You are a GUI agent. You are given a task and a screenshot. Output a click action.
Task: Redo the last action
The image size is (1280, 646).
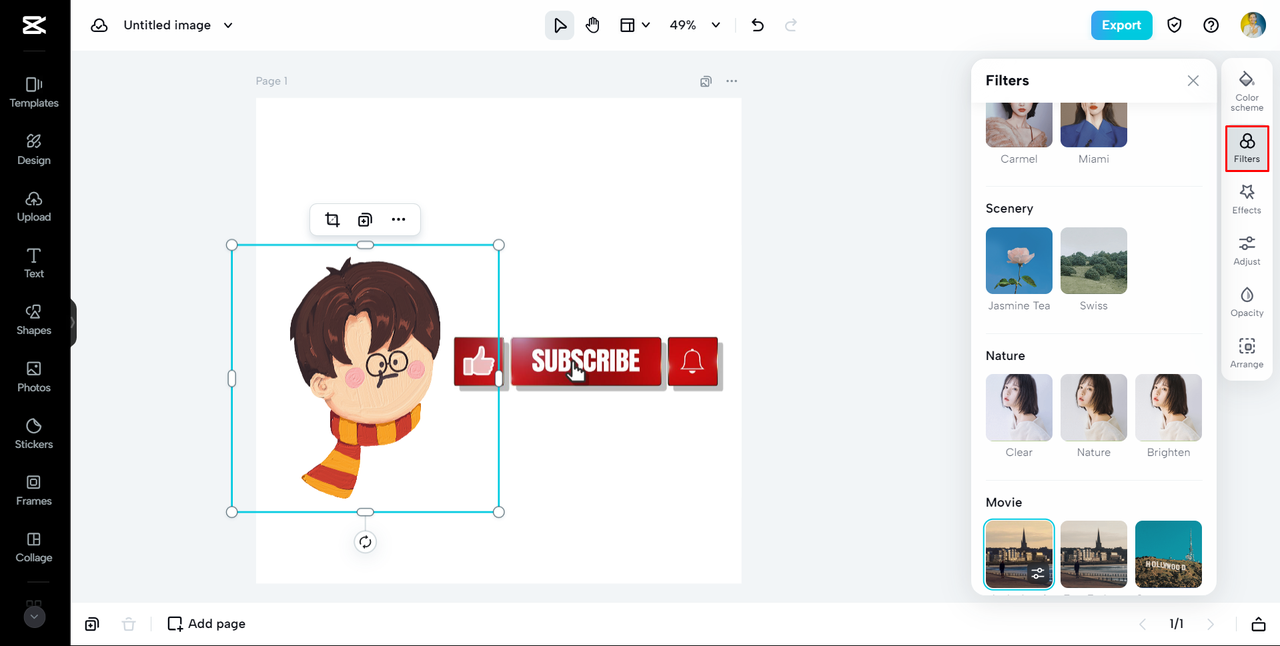pos(791,25)
